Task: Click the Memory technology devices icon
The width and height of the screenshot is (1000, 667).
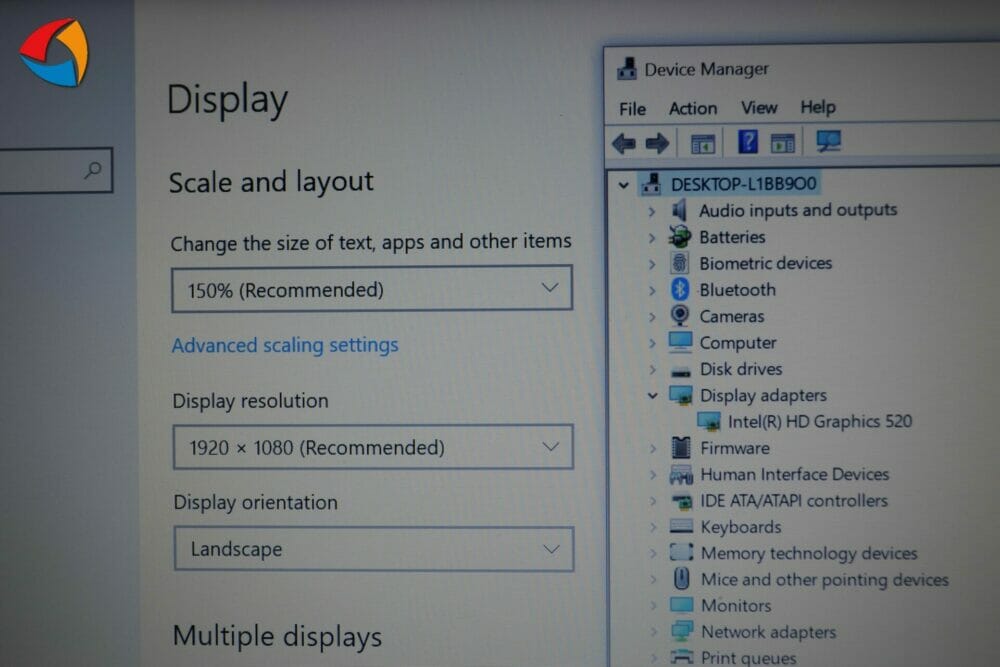Action: [x=681, y=552]
